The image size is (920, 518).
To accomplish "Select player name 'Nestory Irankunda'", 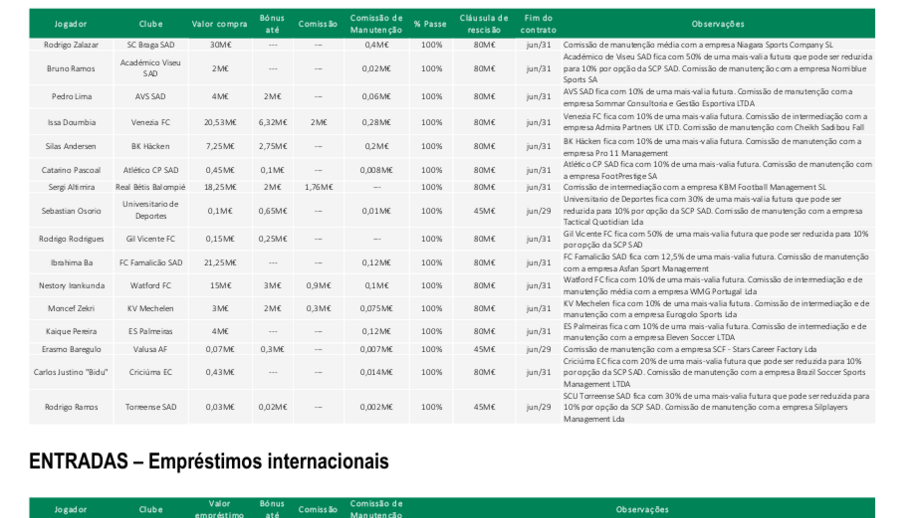I will tap(71, 286).
